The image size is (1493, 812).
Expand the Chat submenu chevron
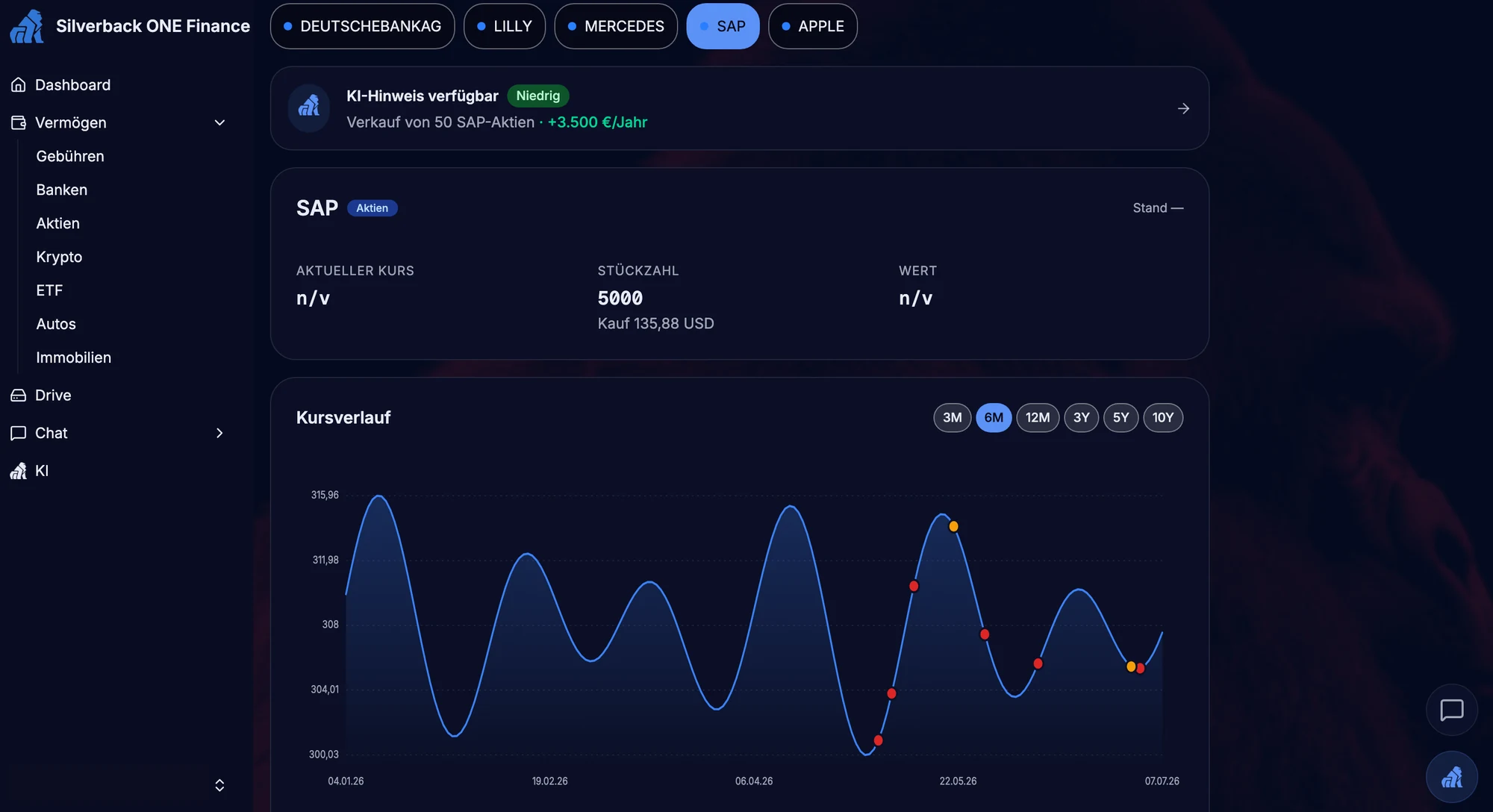click(x=219, y=434)
